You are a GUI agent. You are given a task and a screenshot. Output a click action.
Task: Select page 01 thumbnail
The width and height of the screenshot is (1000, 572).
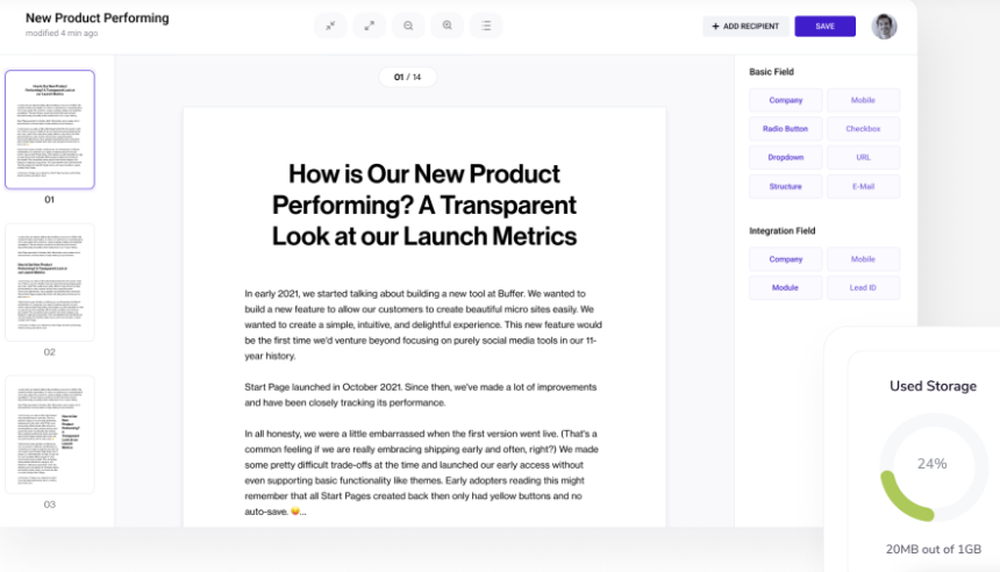coord(50,129)
